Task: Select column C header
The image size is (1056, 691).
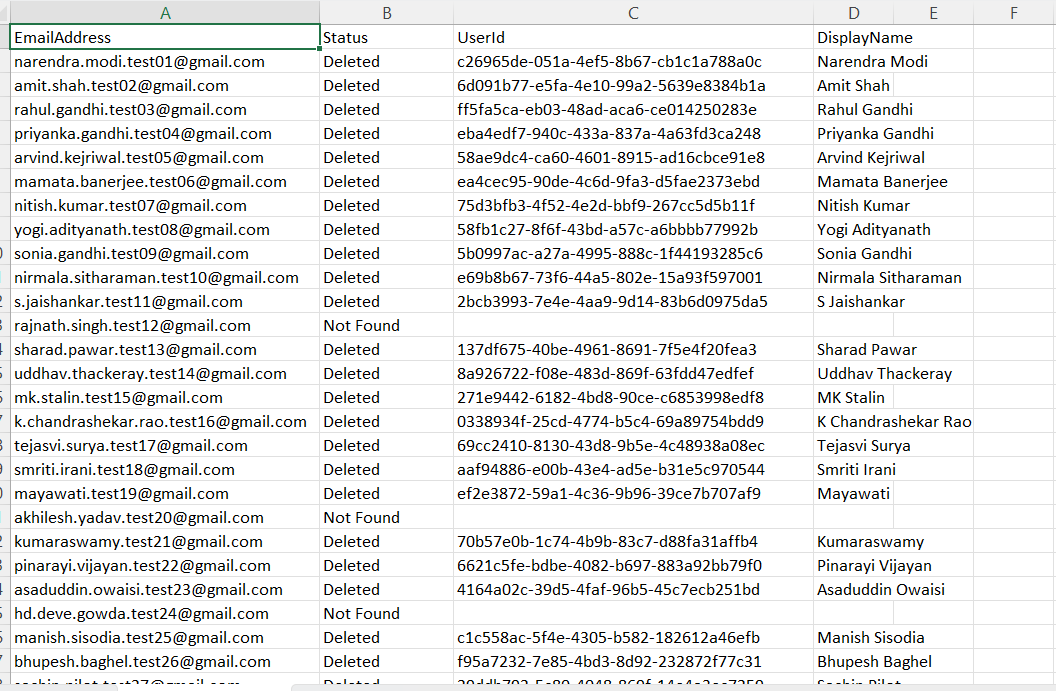Action: coord(633,12)
